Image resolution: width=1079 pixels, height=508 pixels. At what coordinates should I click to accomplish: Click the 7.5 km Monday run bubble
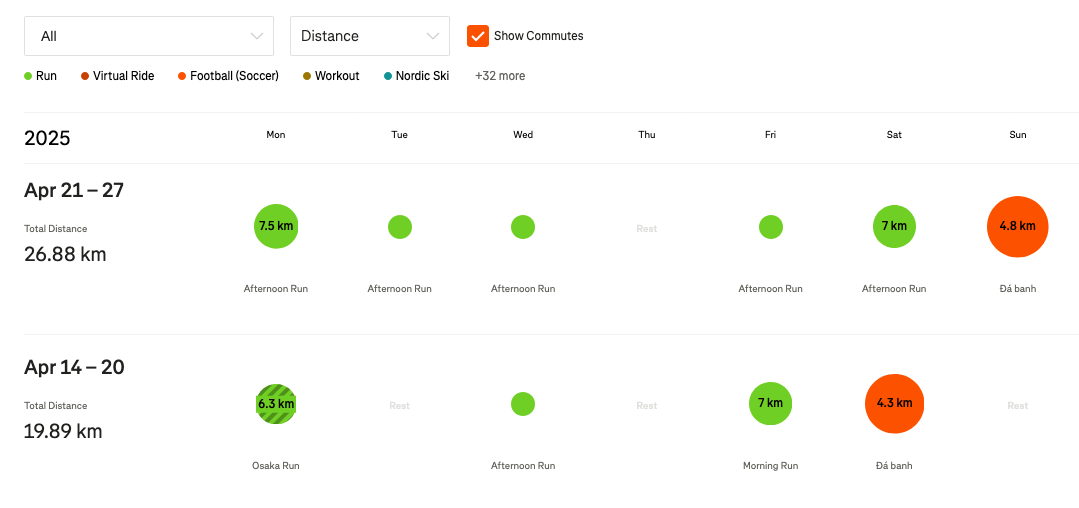276,226
